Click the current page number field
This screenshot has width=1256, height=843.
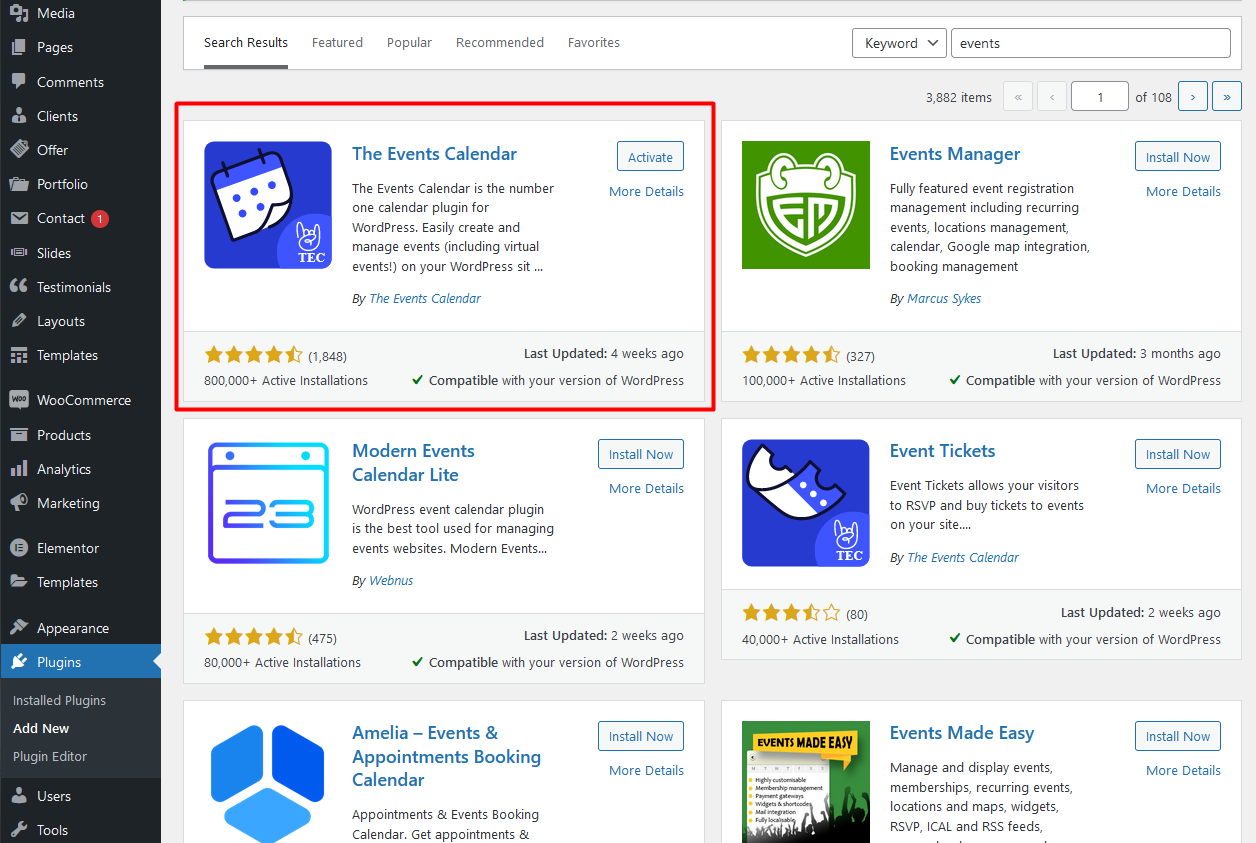pos(1100,97)
